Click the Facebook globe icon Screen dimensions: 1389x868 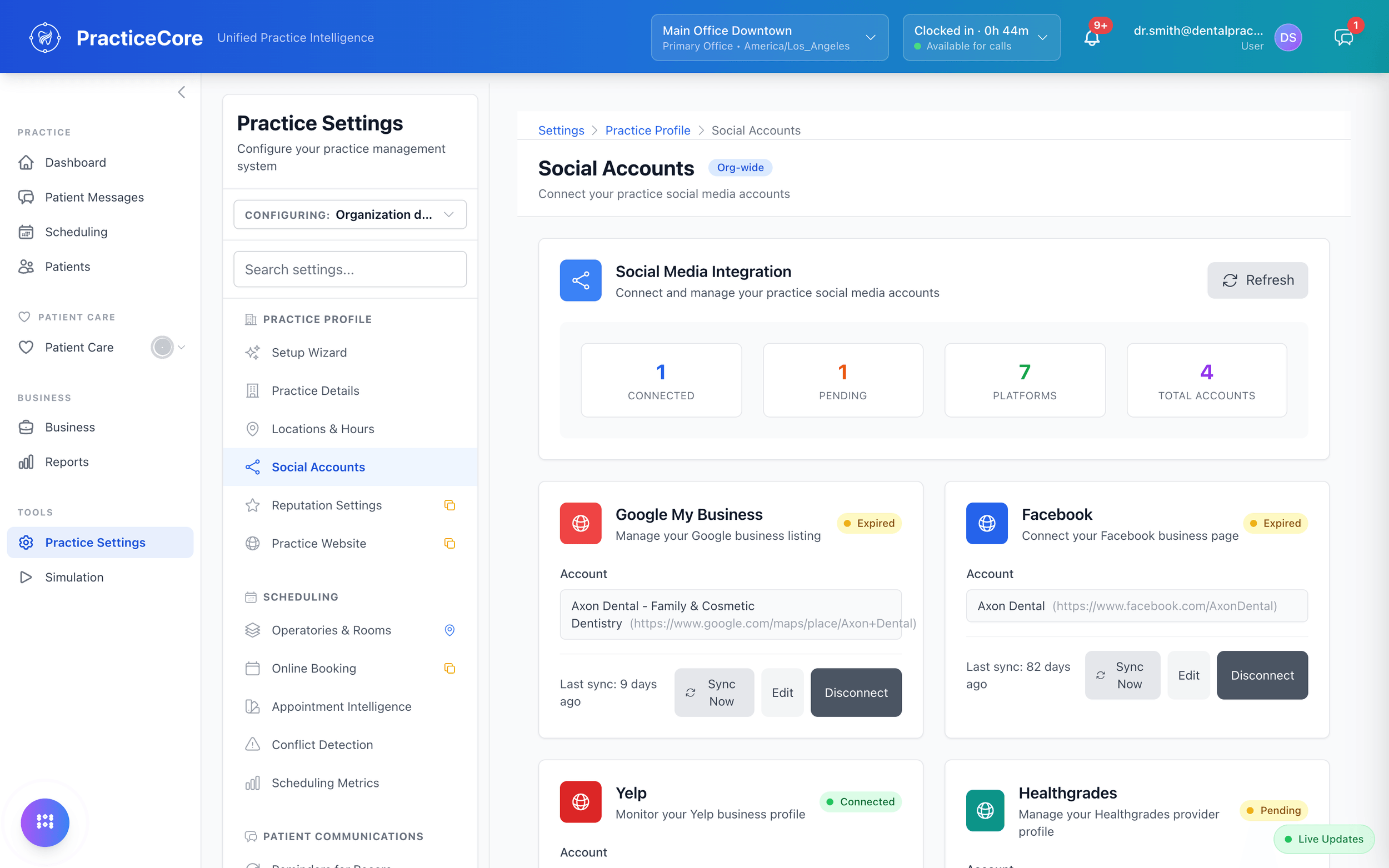pyautogui.click(x=987, y=523)
